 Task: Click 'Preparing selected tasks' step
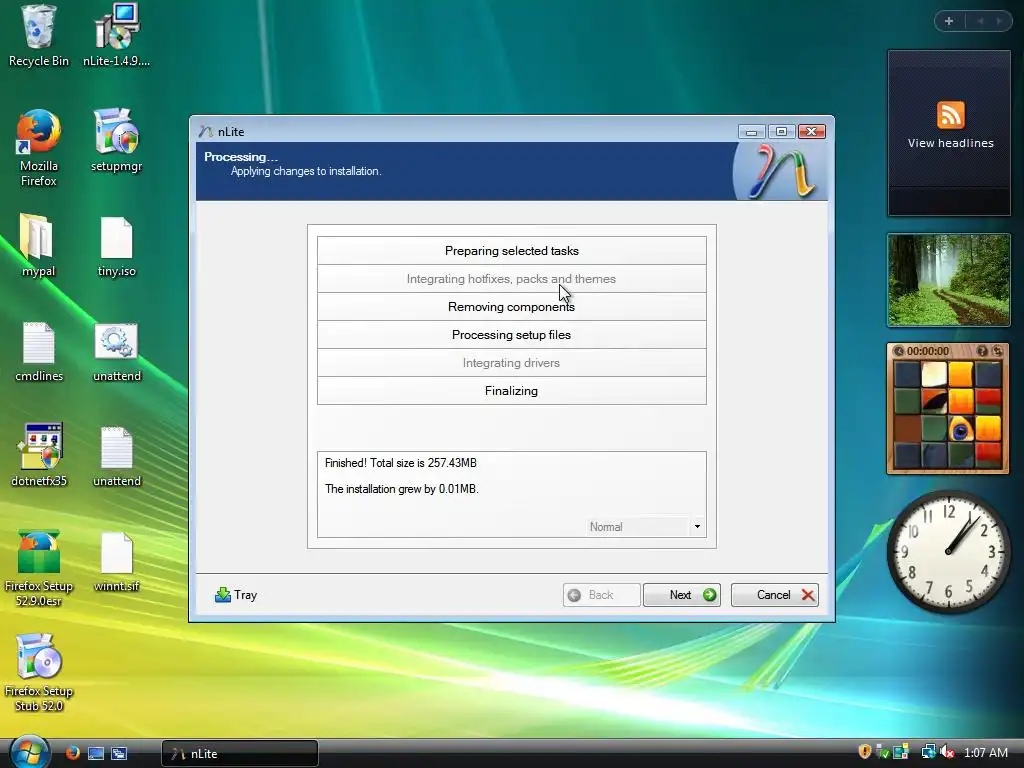coord(511,251)
